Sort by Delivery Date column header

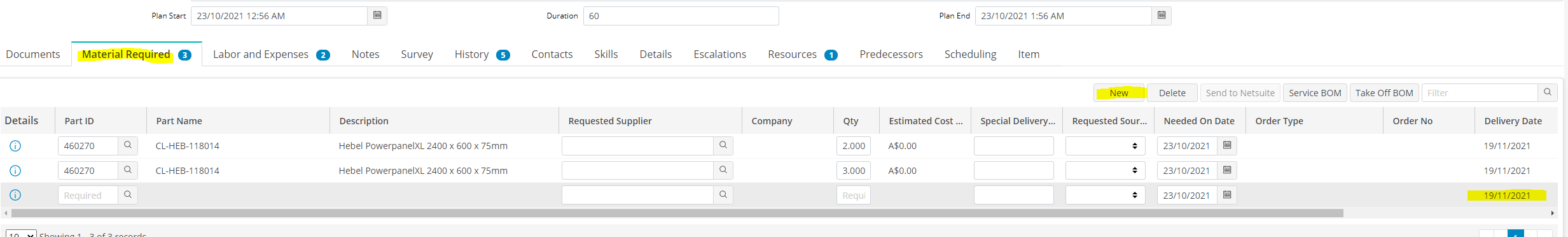[x=1513, y=120]
